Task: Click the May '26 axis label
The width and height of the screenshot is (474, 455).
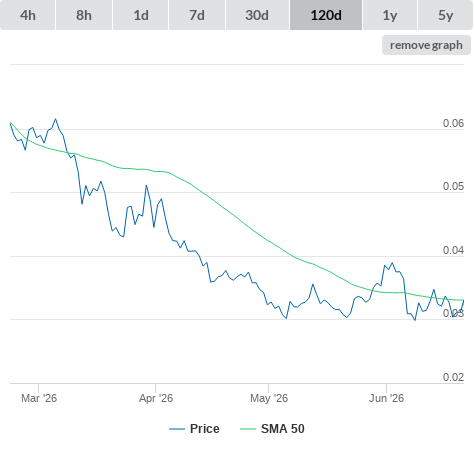Action: [269, 398]
